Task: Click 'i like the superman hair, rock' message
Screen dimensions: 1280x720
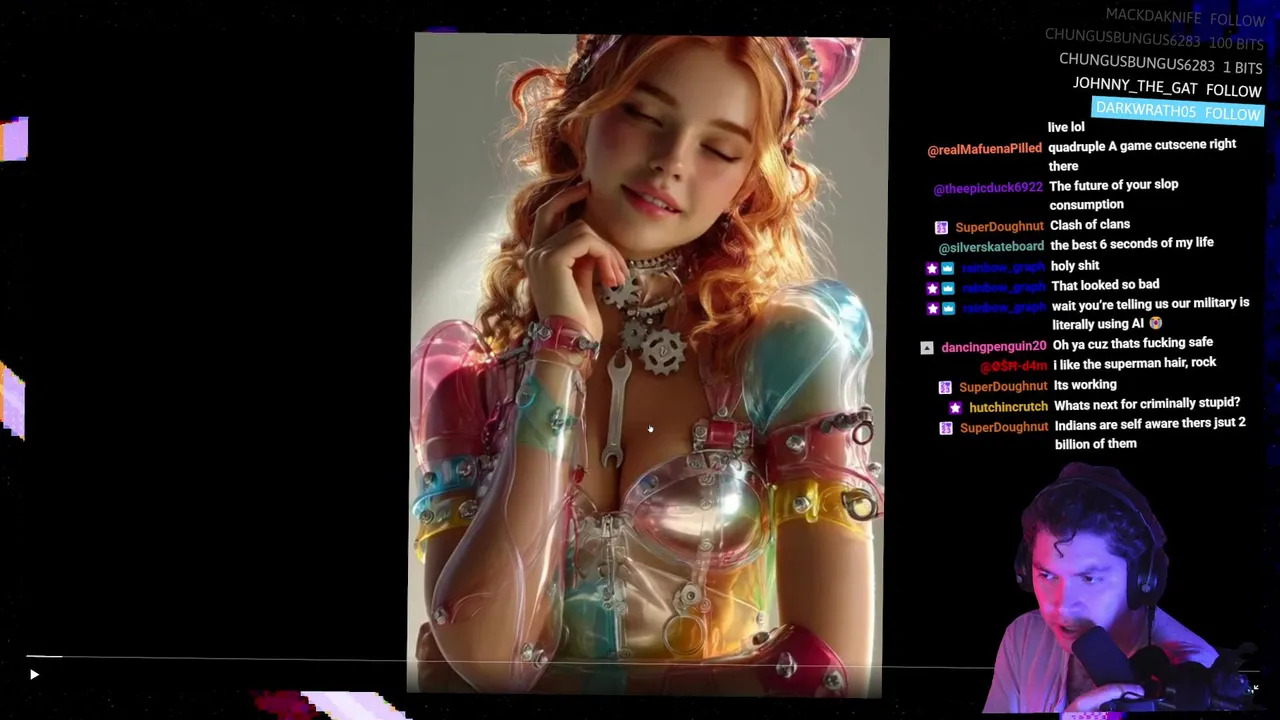Action: click(1135, 363)
